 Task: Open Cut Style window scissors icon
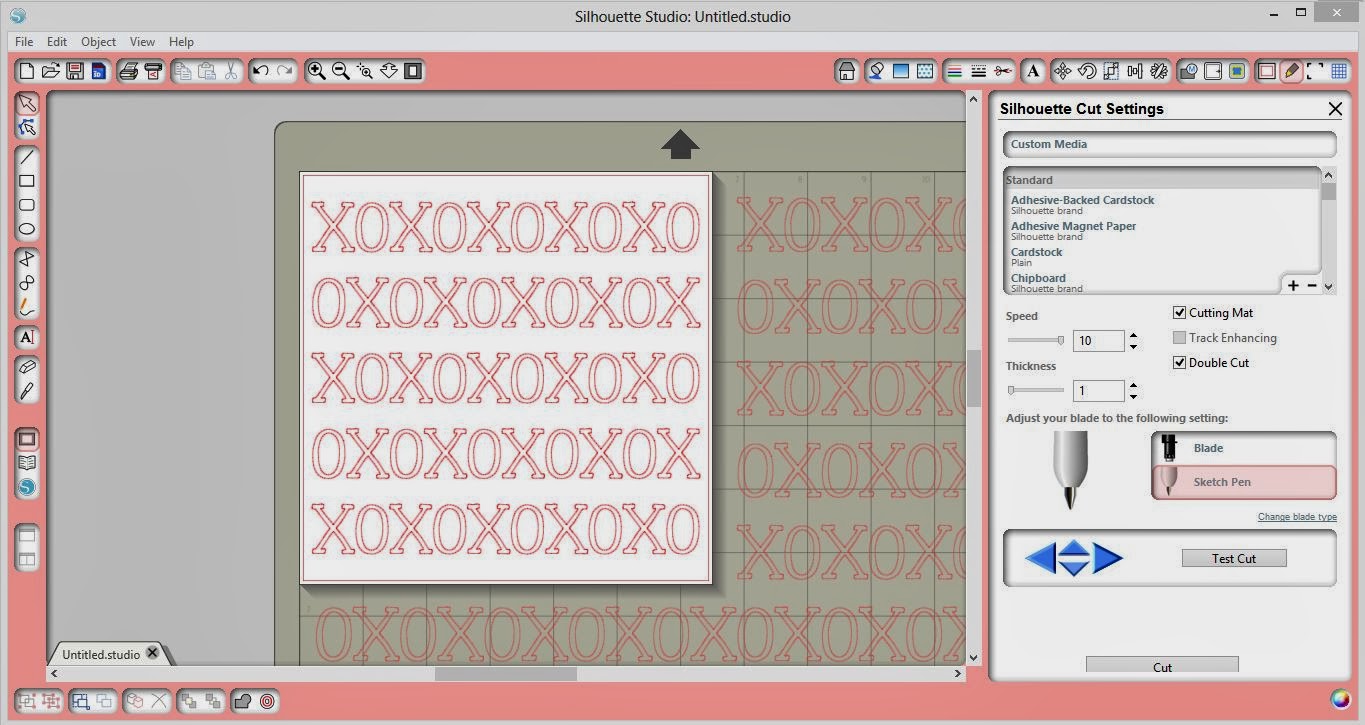click(x=1003, y=71)
